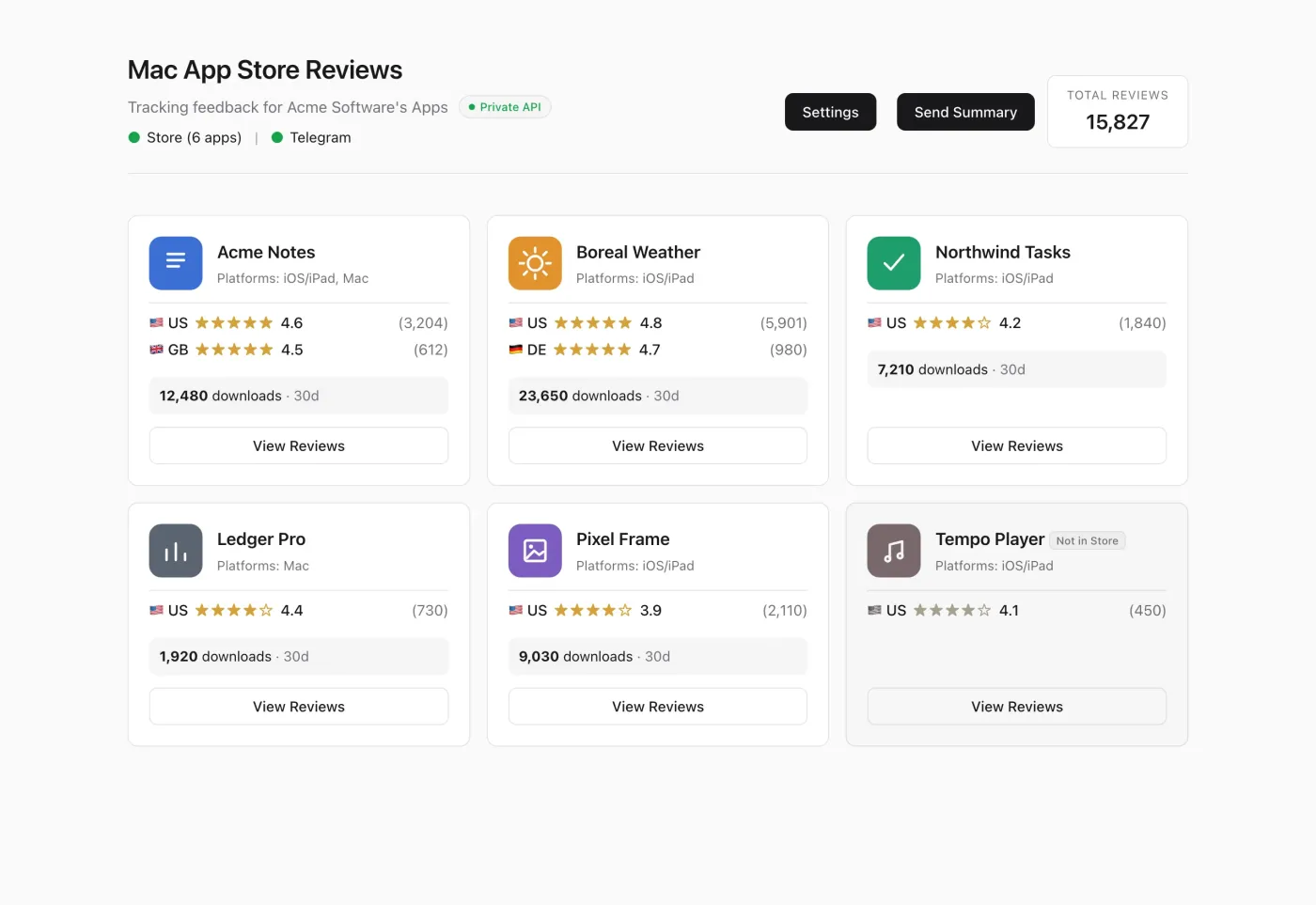Click the Pixel Frame image icon
1316x905 pixels.
coord(535,551)
